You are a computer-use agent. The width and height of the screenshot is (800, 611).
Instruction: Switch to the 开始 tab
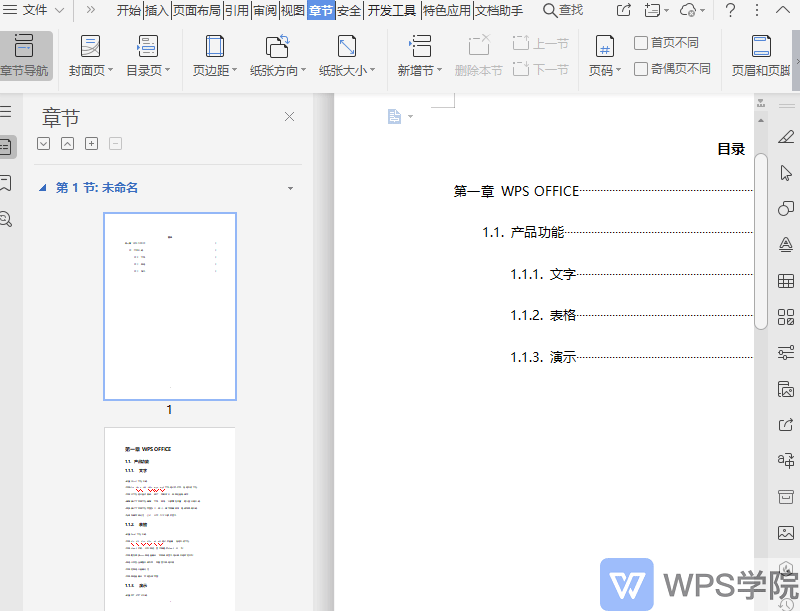129,10
